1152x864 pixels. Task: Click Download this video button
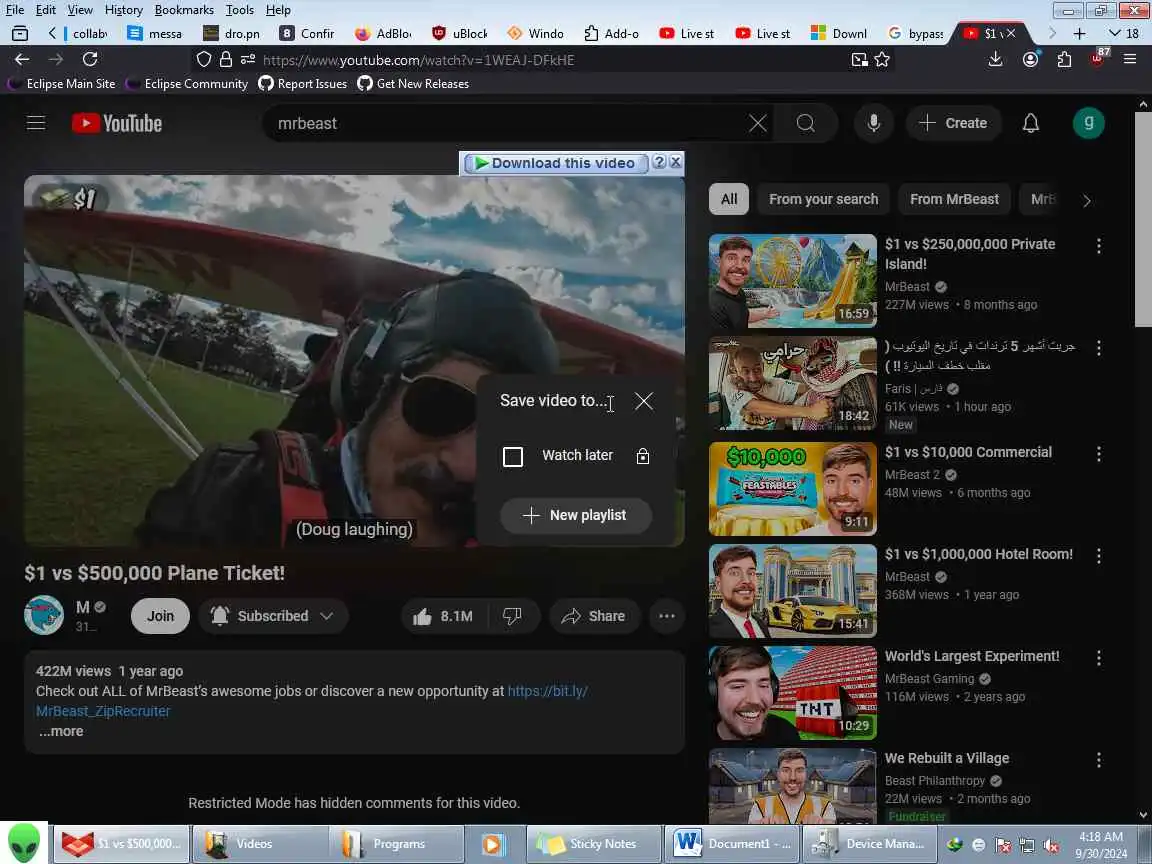click(x=555, y=163)
